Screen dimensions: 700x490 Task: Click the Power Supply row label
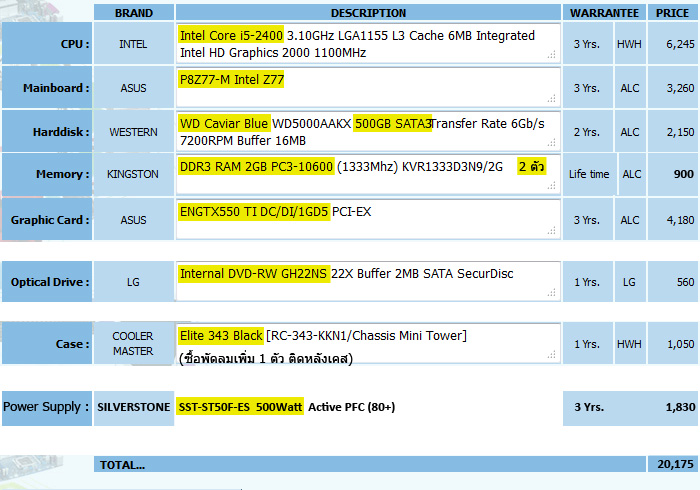[x=47, y=408]
